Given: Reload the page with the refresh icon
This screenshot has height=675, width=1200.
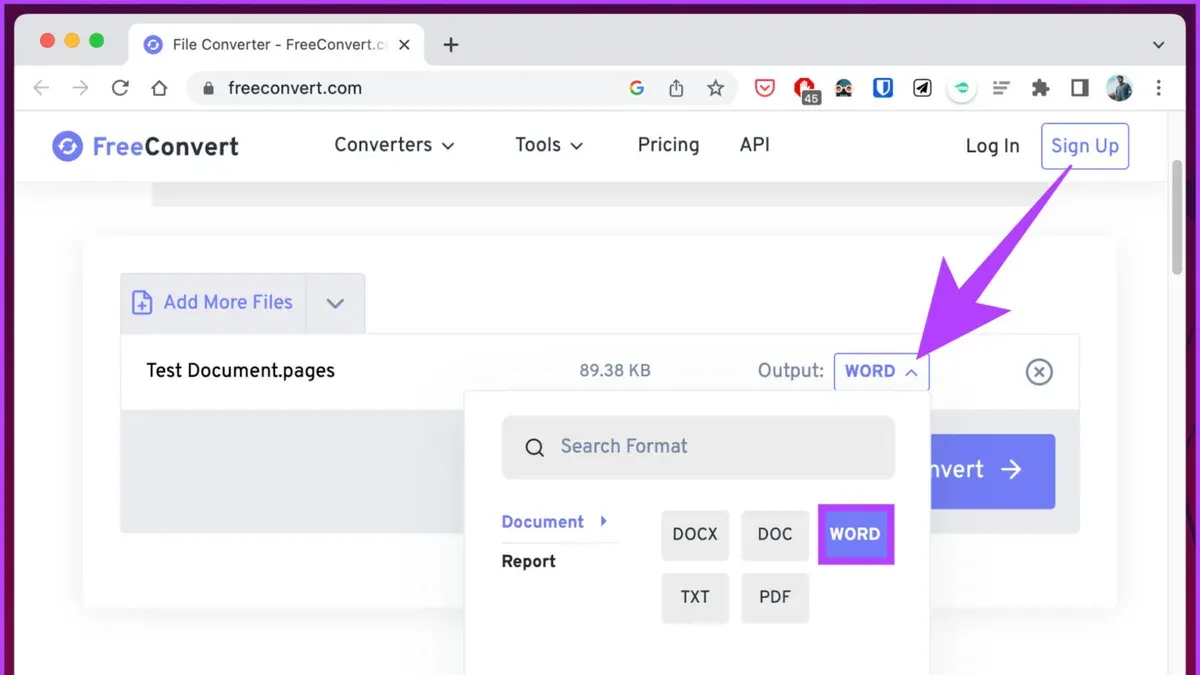Looking at the screenshot, I should (x=120, y=88).
